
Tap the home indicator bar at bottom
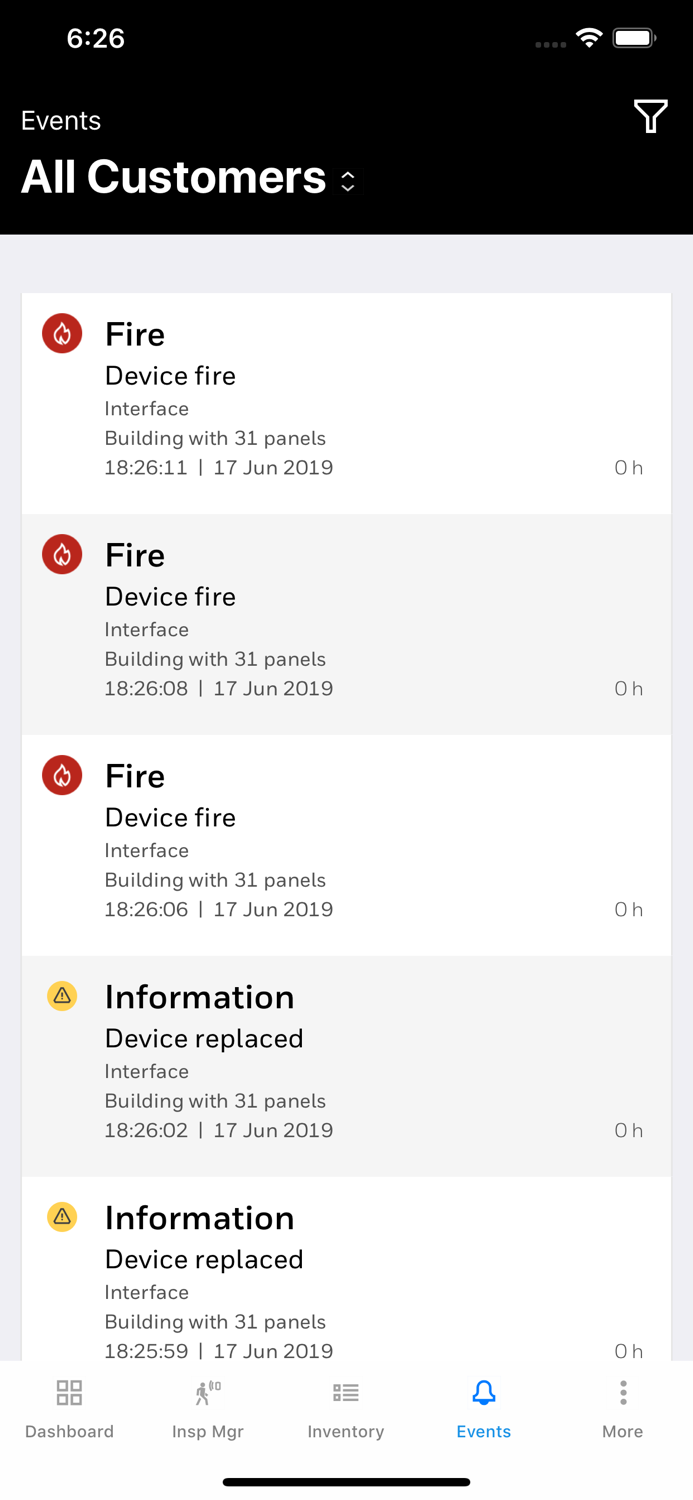pyautogui.click(x=346, y=1481)
